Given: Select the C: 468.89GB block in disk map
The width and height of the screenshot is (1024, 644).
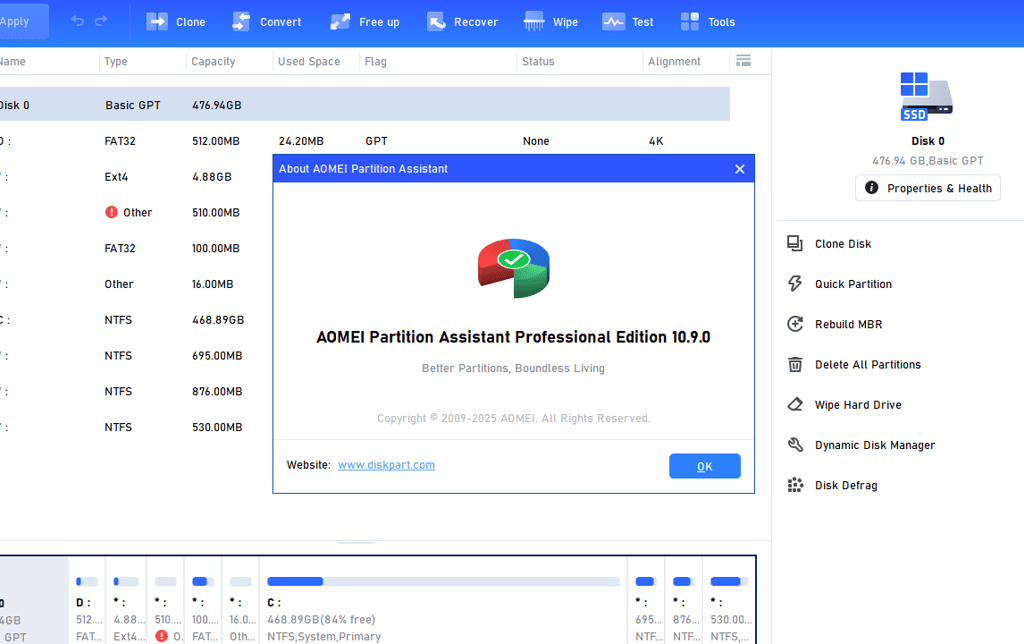Looking at the screenshot, I should (x=443, y=601).
